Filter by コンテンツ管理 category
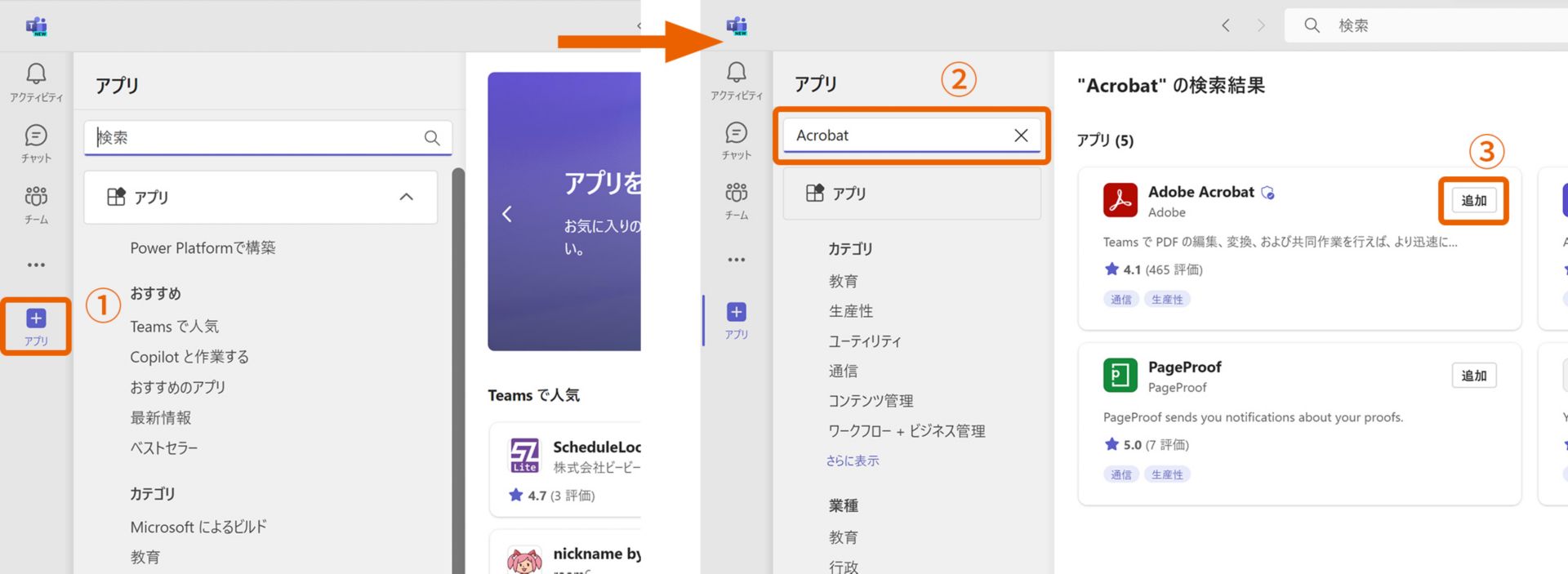Screen dimensions: 1568x574 point(871,401)
